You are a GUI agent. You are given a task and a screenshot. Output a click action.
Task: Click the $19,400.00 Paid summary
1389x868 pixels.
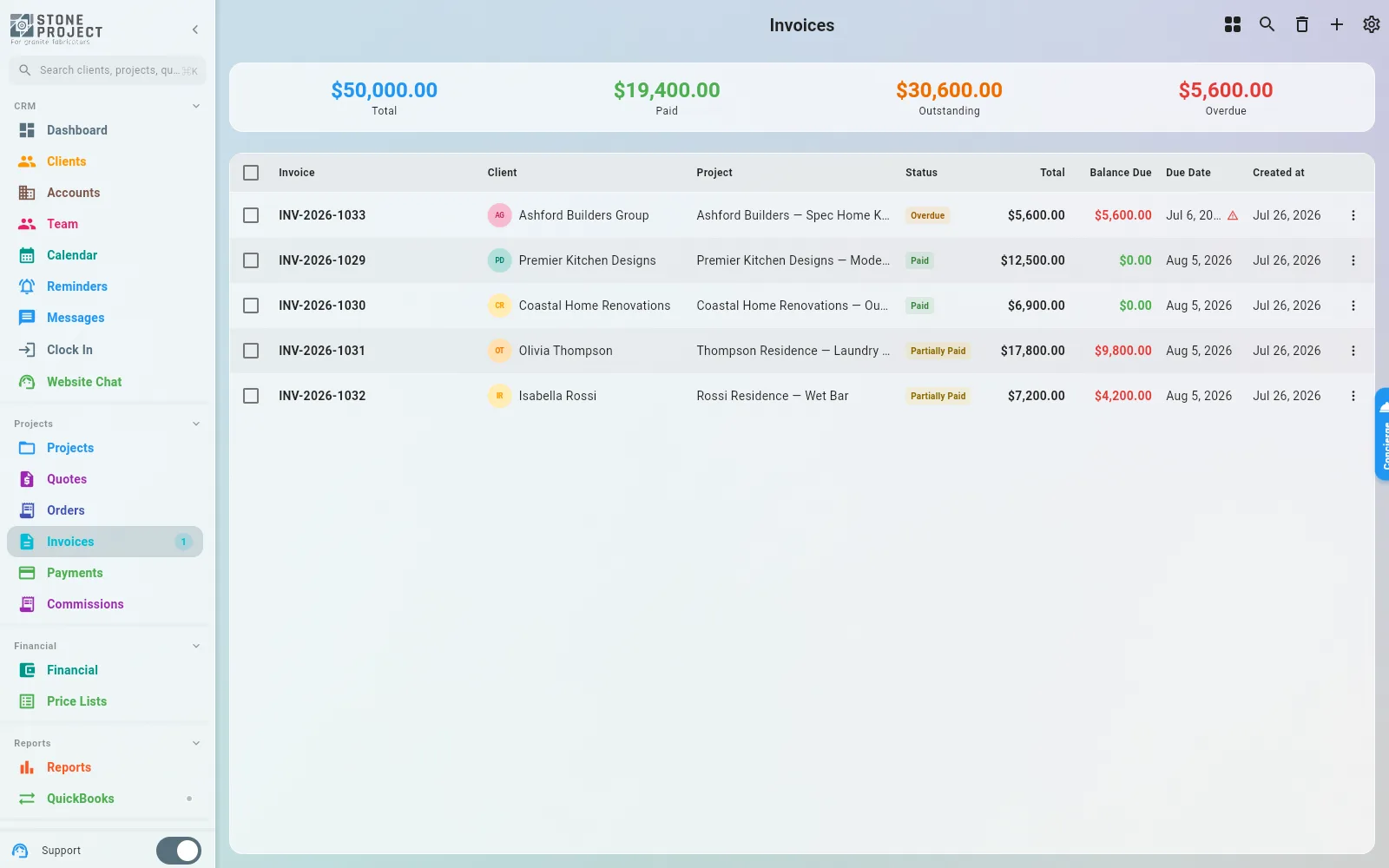tap(667, 97)
